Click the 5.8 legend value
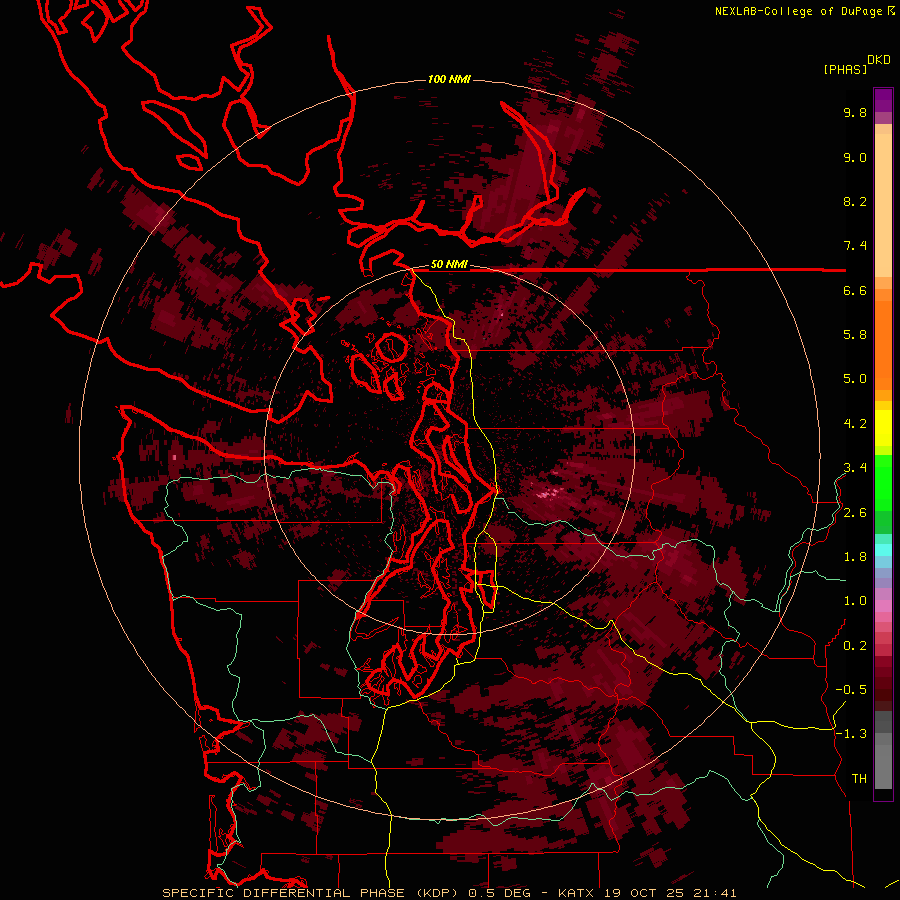Screen dimensions: 900x900 pyautogui.click(x=855, y=335)
